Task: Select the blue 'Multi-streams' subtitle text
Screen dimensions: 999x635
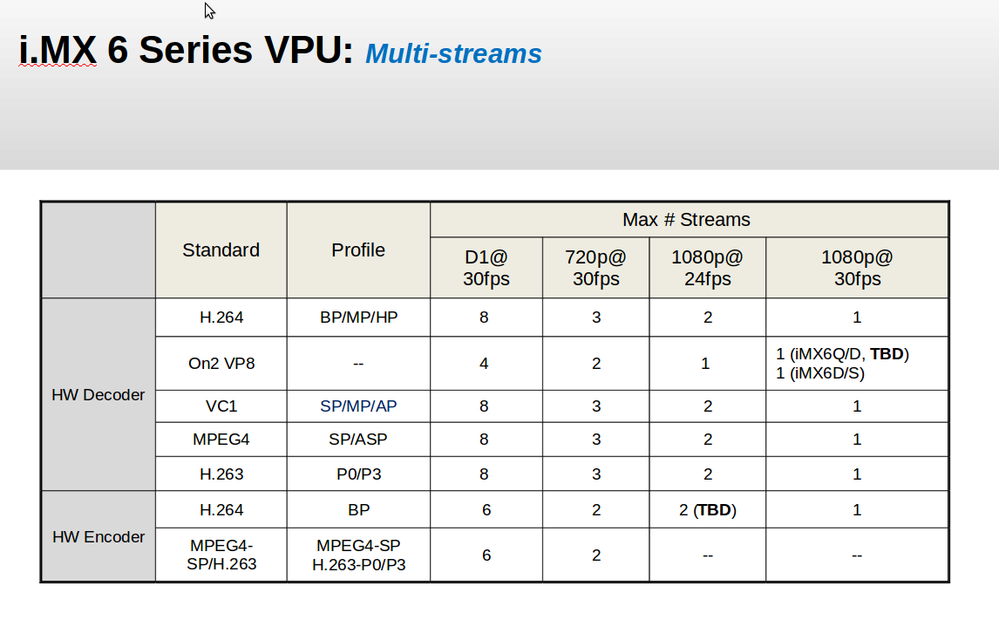Action: 453,53
